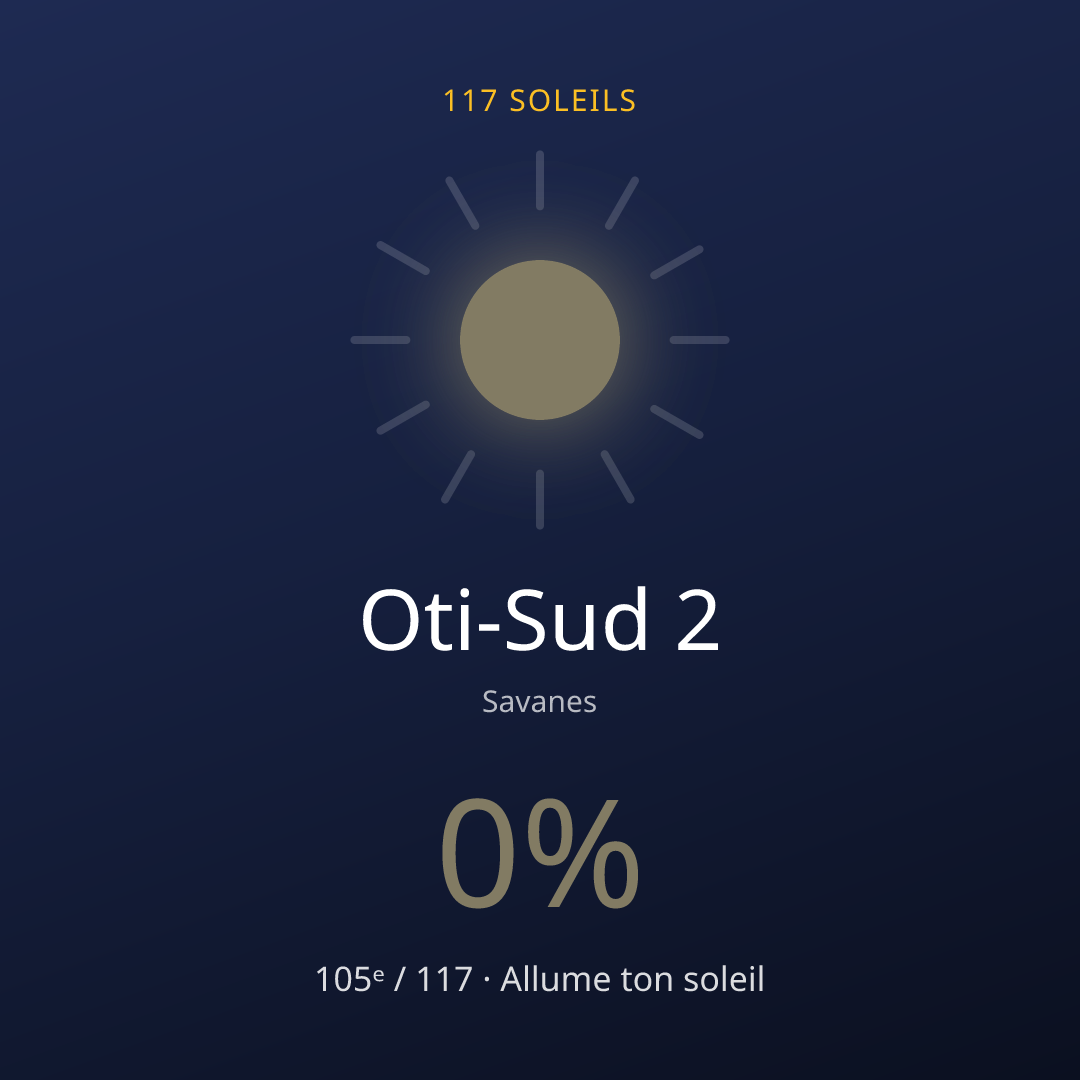
Task: Click the sun ray at five o'clock
Action: click(618, 477)
